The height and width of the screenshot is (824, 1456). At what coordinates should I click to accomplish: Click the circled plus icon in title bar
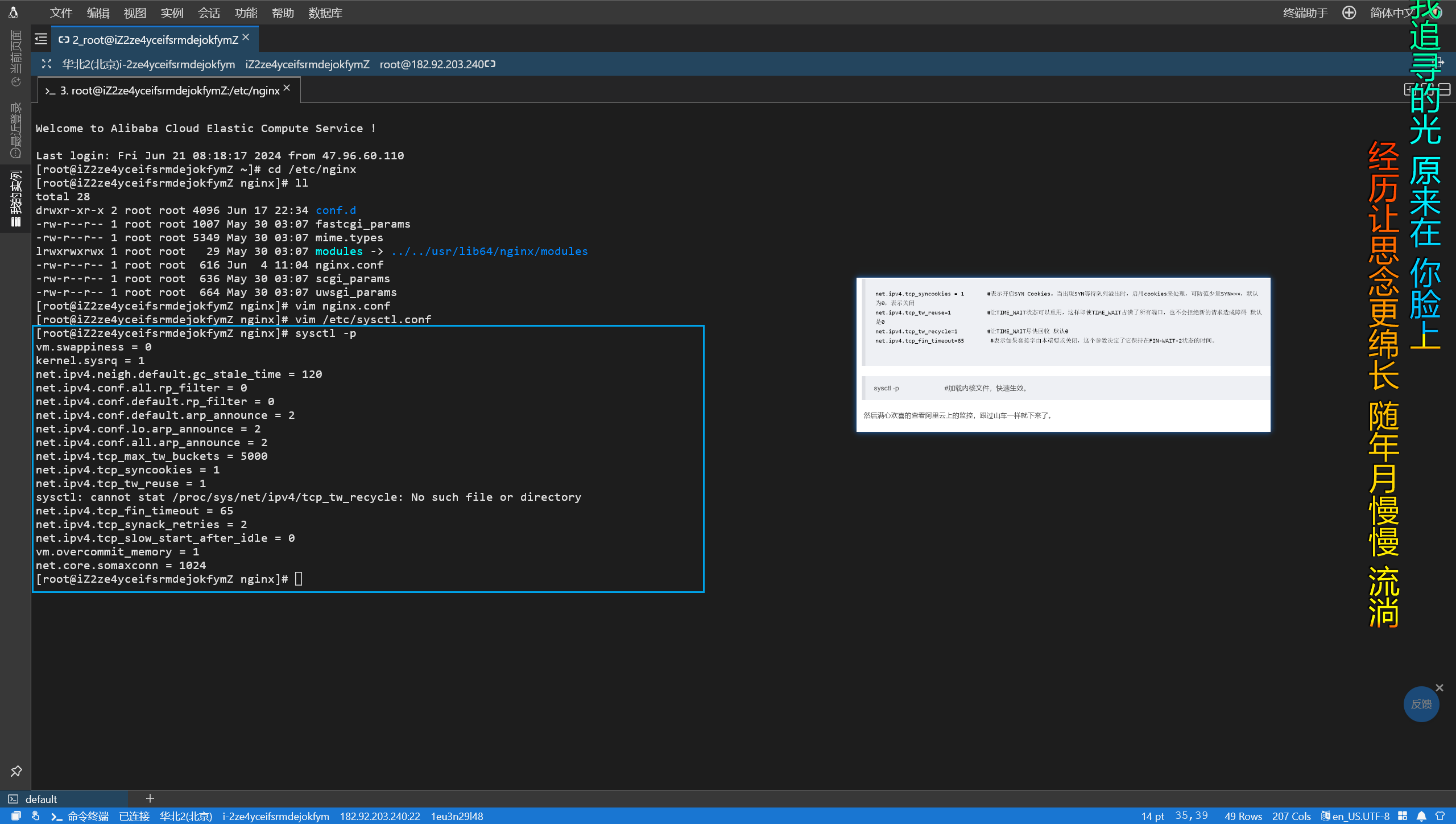[1349, 13]
